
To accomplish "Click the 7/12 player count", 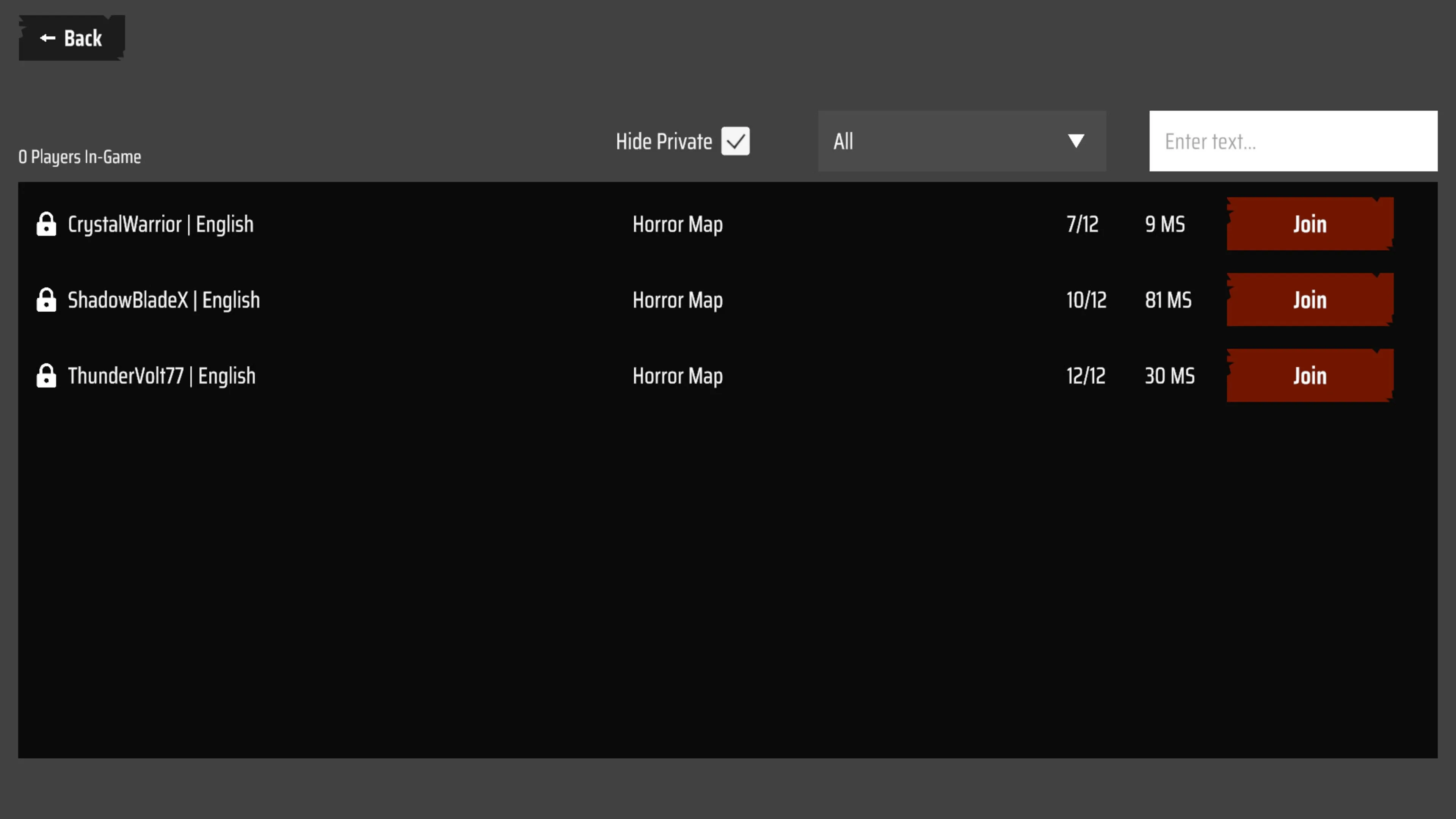I will [1082, 224].
